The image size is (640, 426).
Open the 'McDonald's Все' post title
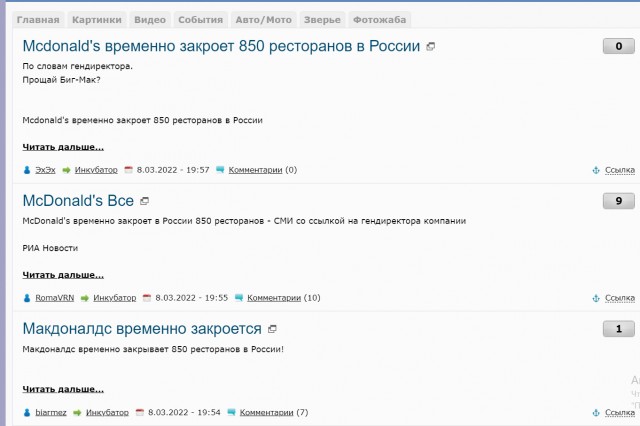pyautogui.click(x=78, y=201)
